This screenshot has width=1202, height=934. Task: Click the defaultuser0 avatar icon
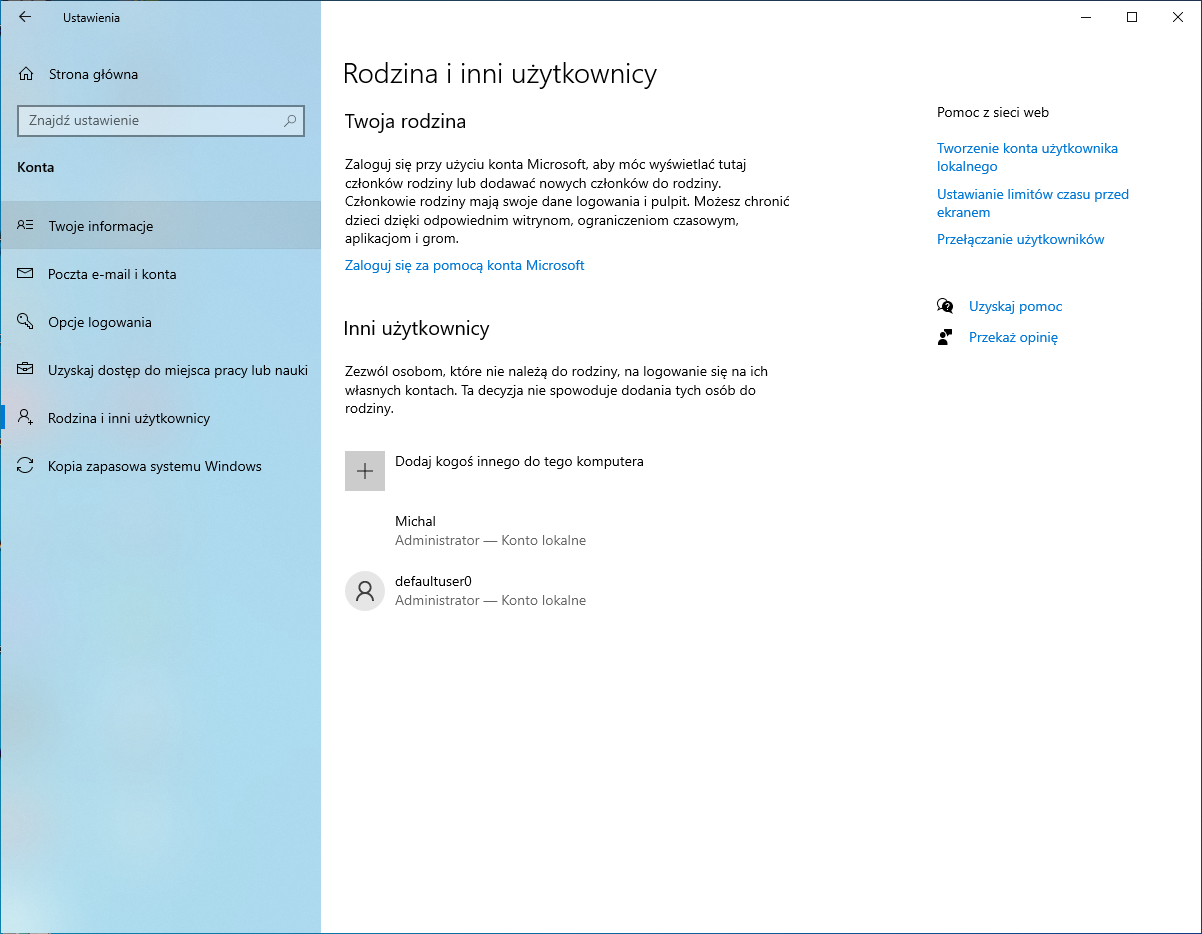365,590
